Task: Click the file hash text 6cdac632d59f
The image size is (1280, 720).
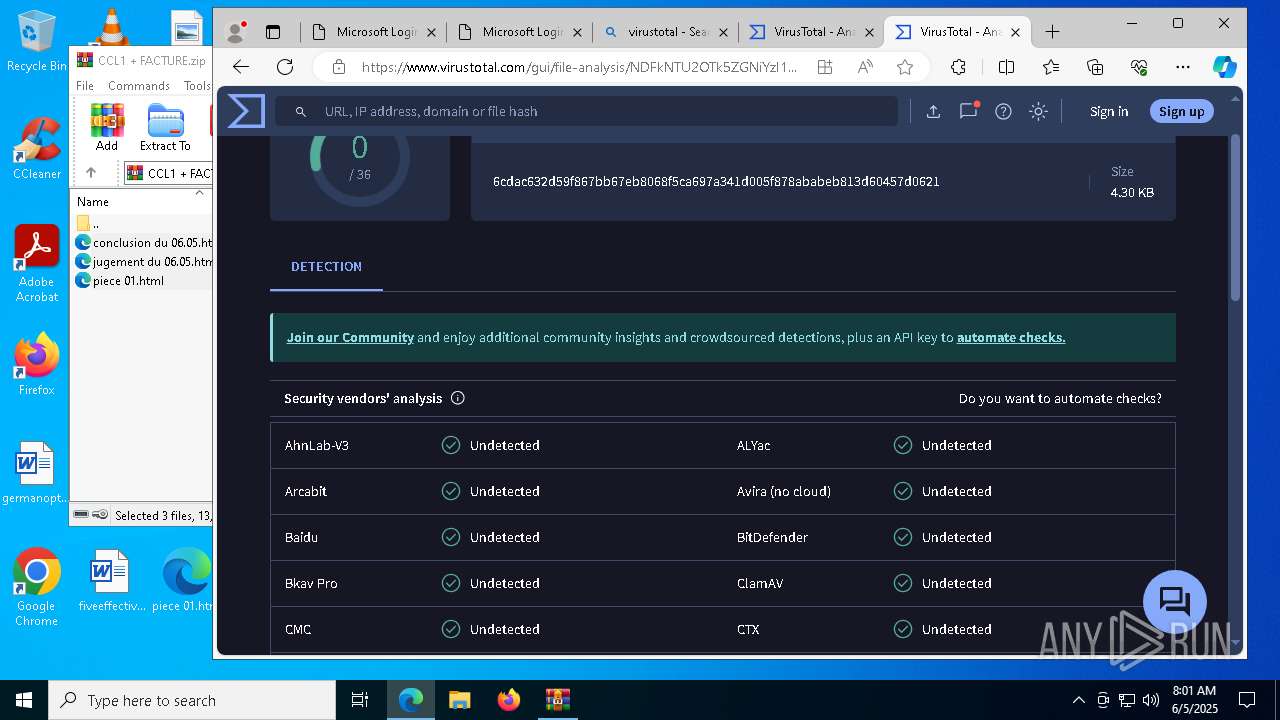Action: coord(716,182)
